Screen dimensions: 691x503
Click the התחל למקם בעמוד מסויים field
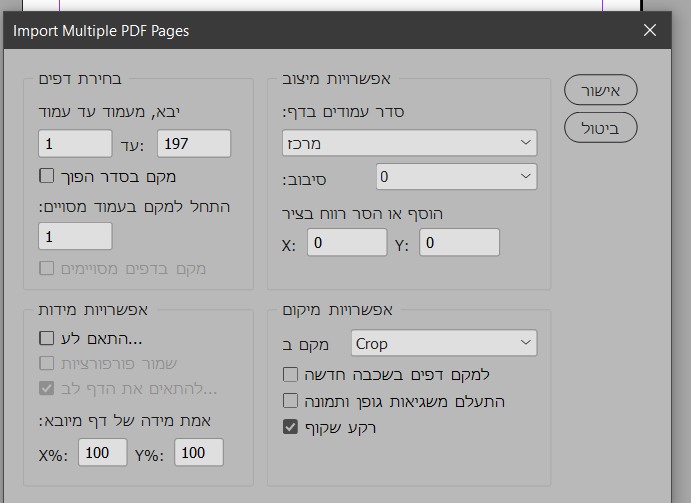(x=75, y=236)
